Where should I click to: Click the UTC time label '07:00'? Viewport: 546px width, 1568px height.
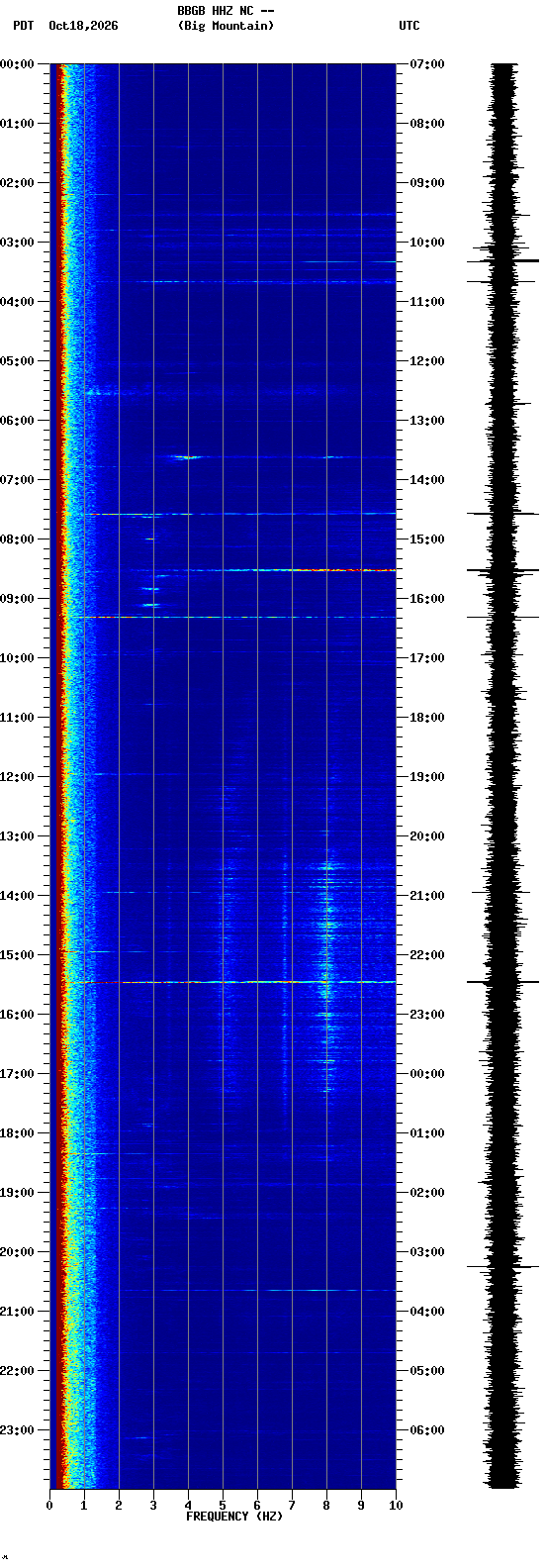[427, 64]
